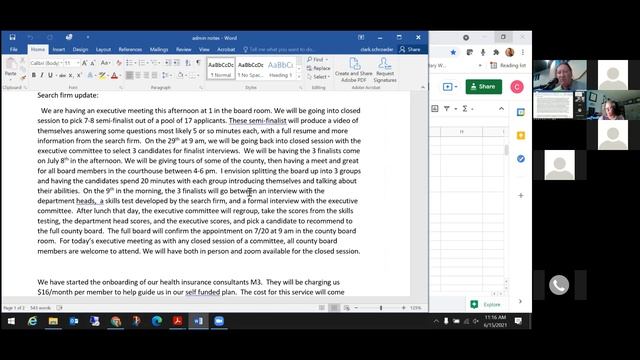640x360 pixels.
Task: Toggle Underline formatting in Word ribbon
Action: (50, 75)
